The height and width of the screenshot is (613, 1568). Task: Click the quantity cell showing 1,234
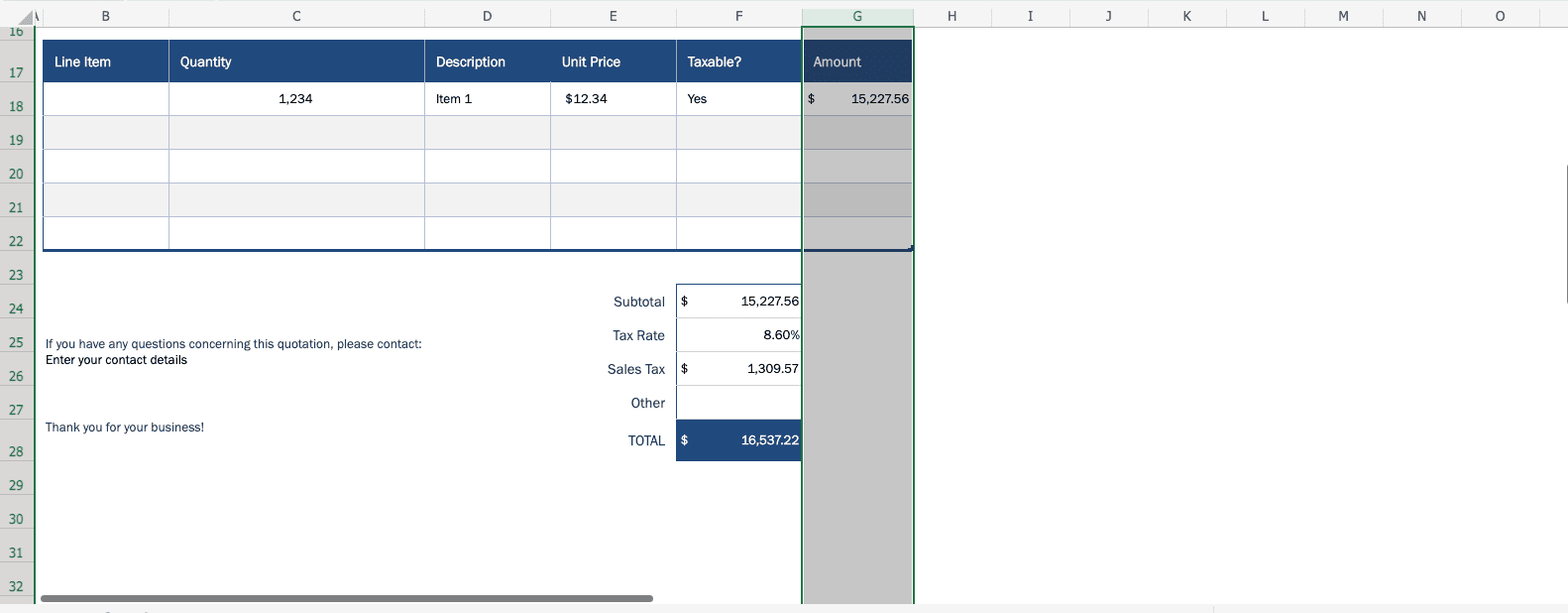coord(296,99)
